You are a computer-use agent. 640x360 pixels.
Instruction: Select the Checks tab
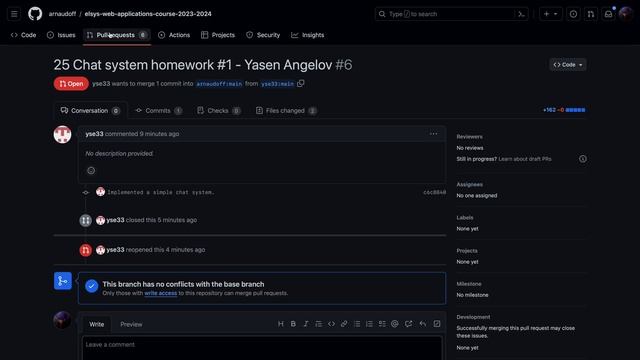tap(218, 111)
